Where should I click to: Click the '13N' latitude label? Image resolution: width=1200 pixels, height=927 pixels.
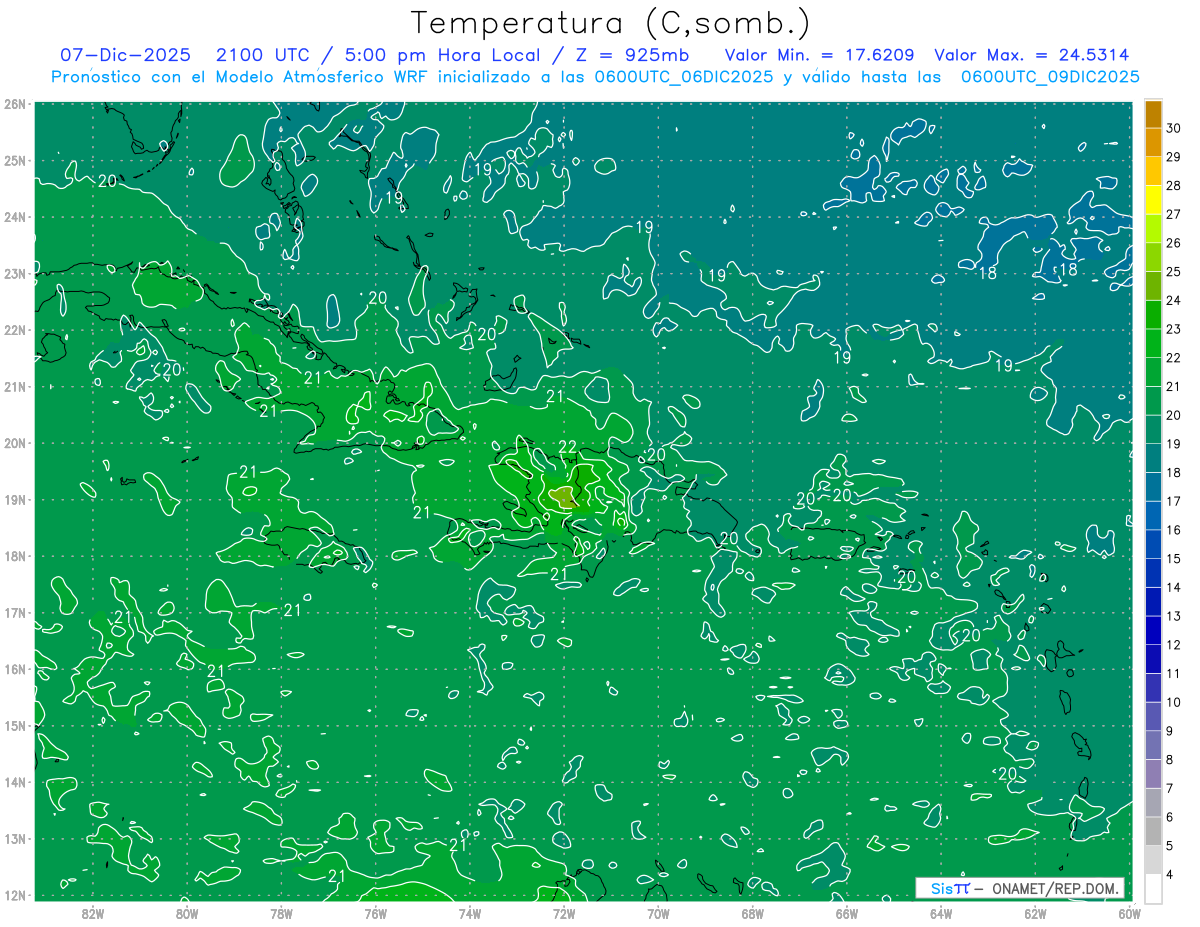(16, 838)
